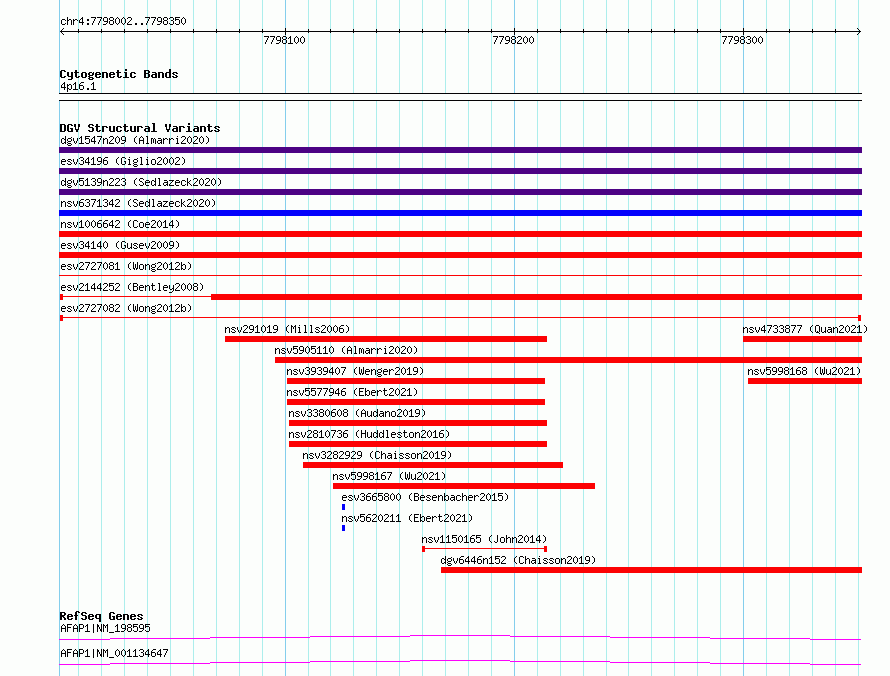
Task: Click the AFAP1|NM_198595 gene label
Action: [105, 628]
